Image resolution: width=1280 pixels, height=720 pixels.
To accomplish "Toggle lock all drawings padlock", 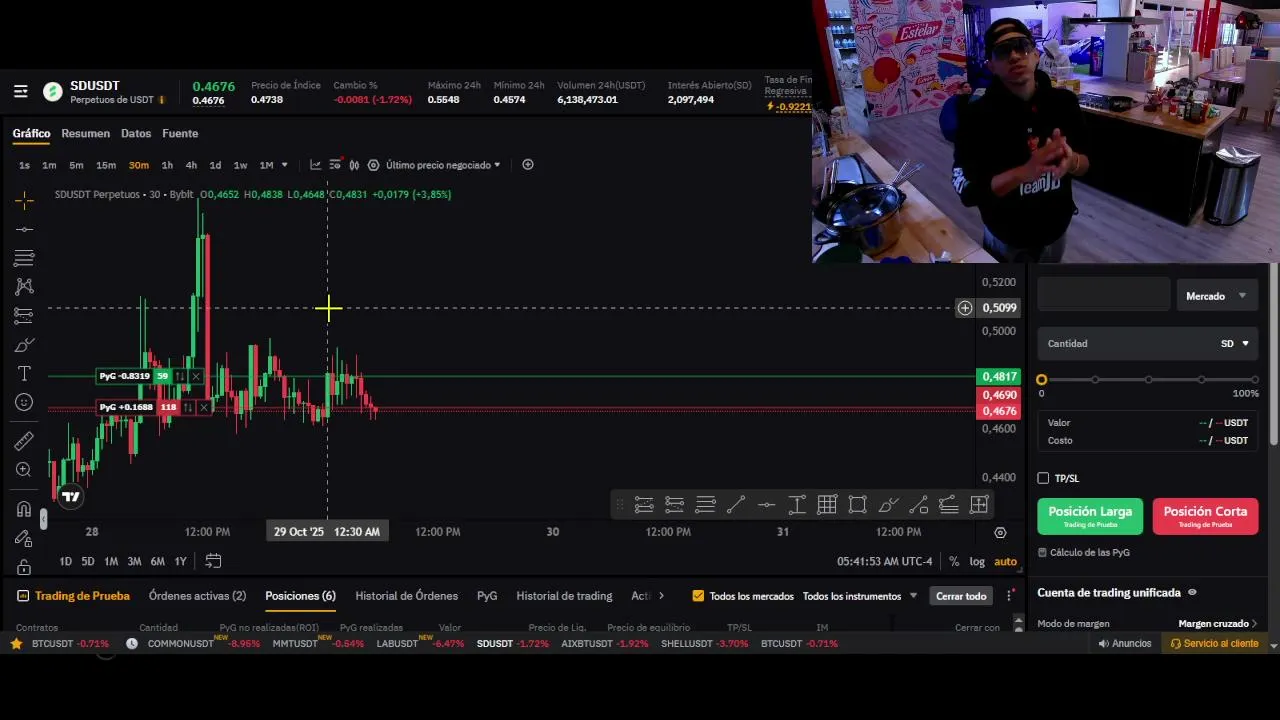I will pyautogui.click(x=24, y=566).
